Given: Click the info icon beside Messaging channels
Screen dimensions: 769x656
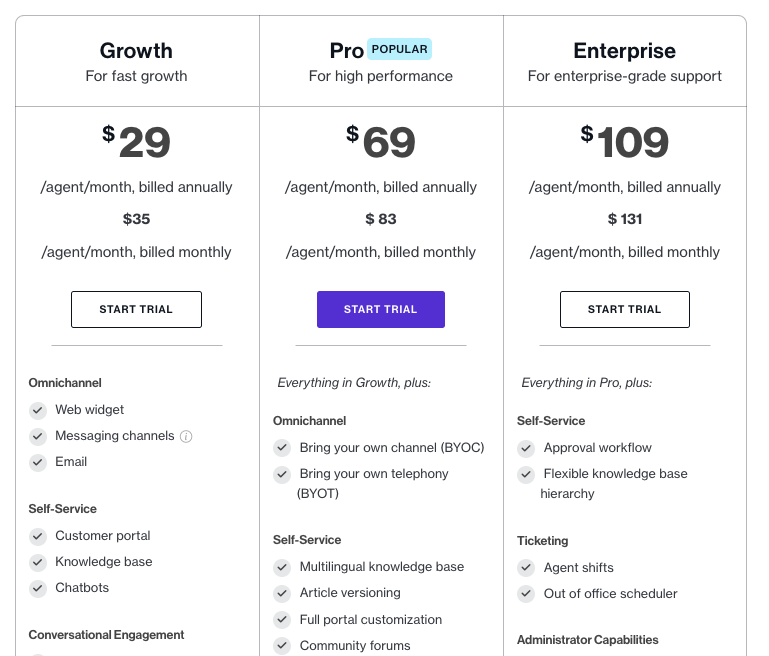Looking at the screenshot, I should click(186, 436).
